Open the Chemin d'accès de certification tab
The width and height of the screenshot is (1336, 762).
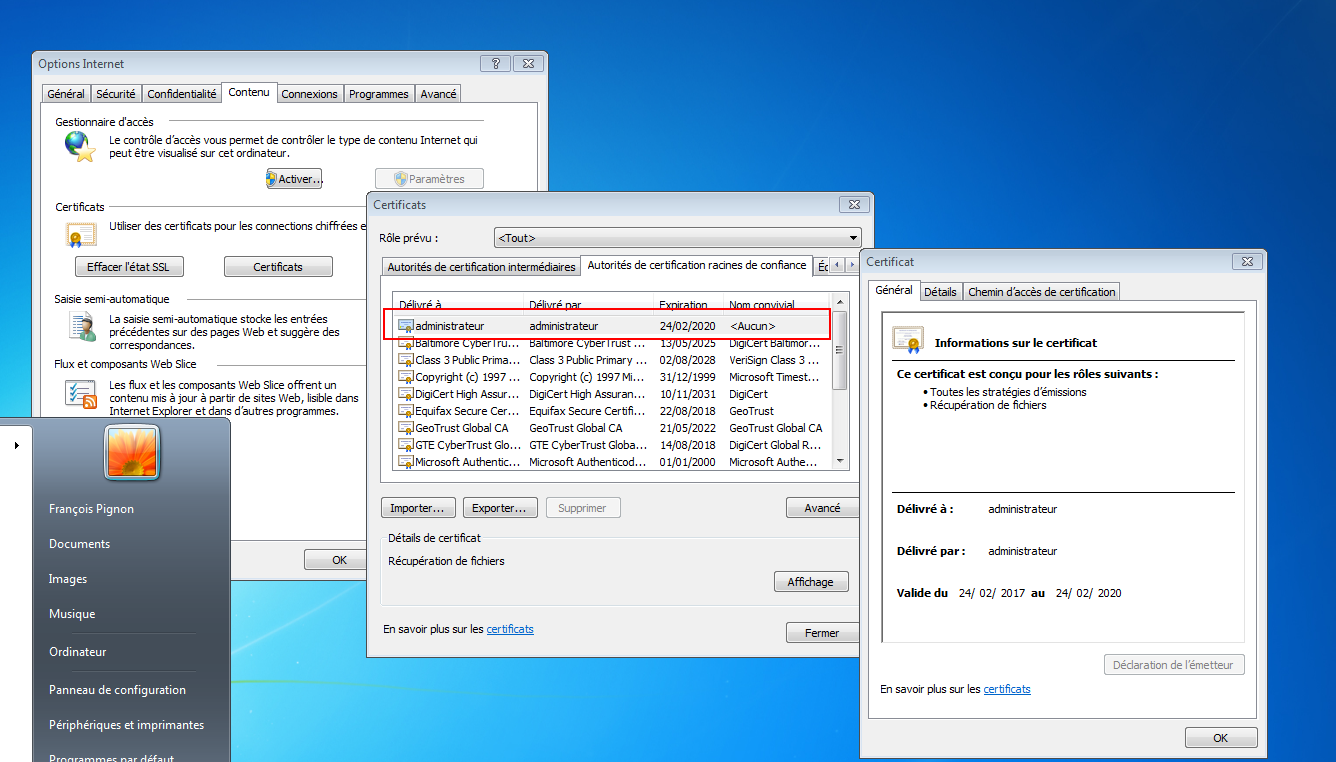click(x=1041, y=292)
